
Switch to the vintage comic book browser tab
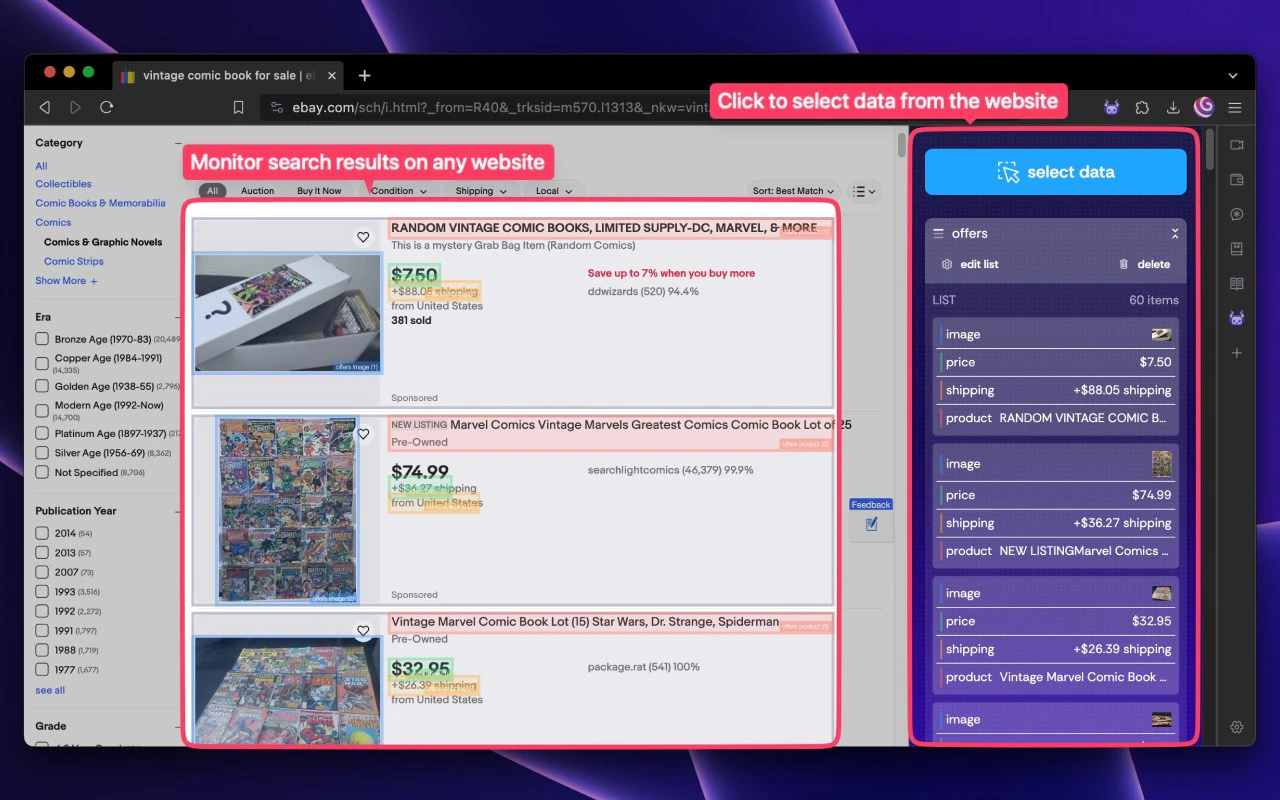[x=228, y=75]
